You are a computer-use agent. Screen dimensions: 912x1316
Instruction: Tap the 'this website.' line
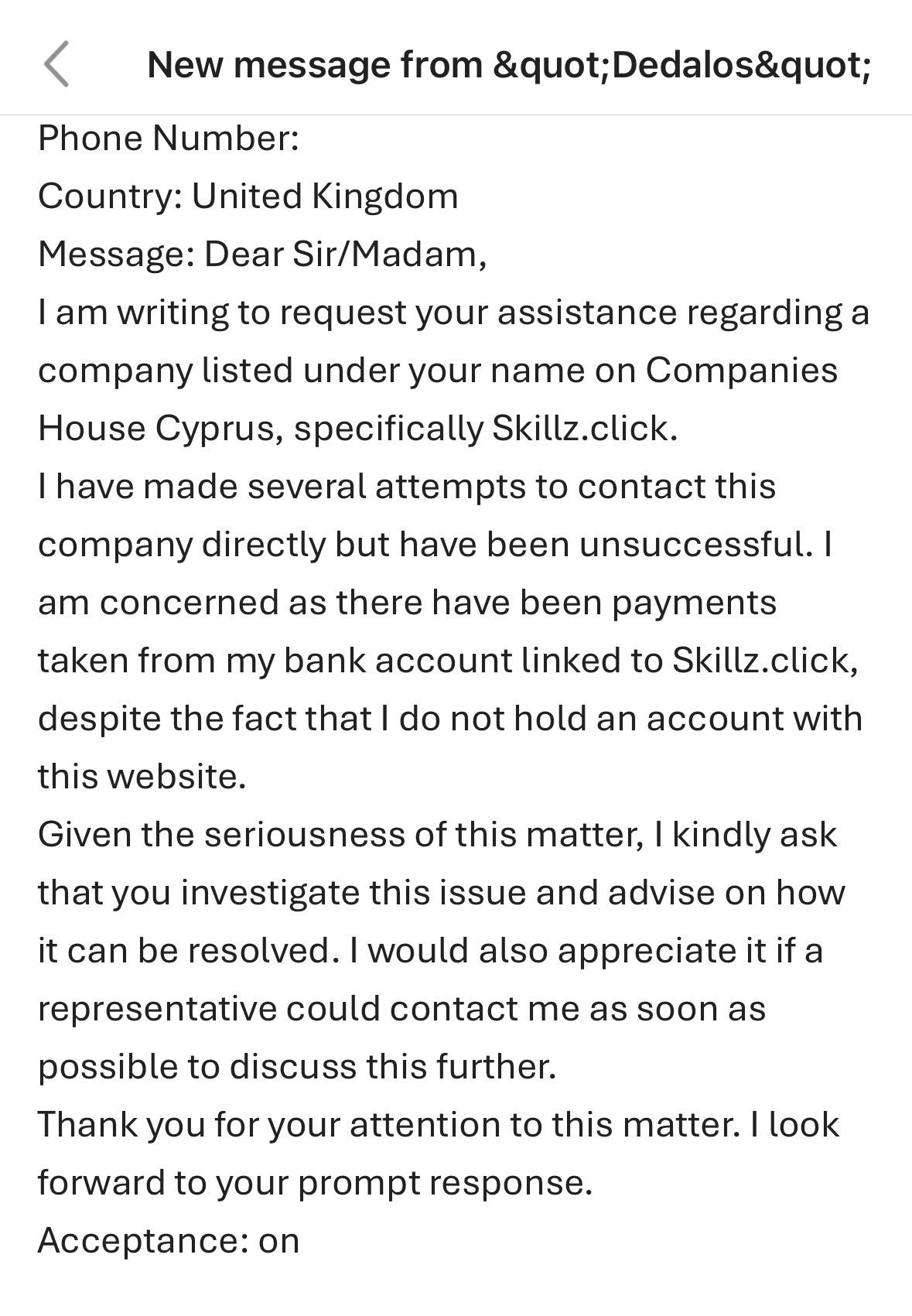(x=142, y=777)
